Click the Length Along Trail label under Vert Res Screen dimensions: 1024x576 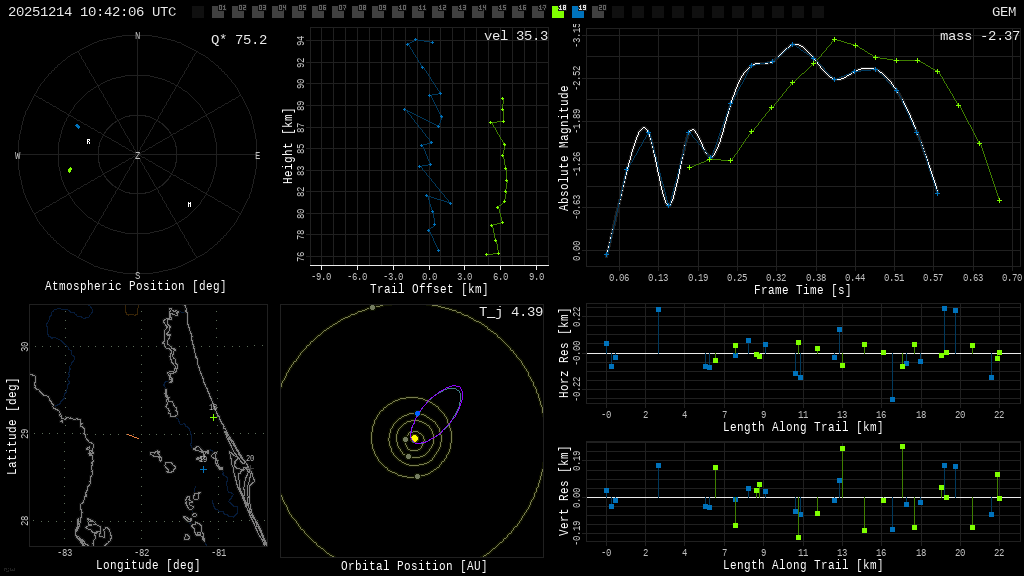coord(803,565)
